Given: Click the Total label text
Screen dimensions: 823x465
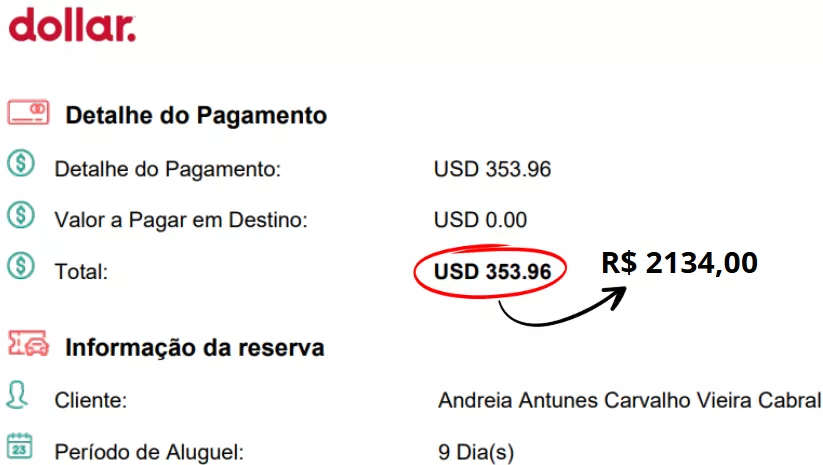Looking at the screenshot, I should click(x=81, y=271).
